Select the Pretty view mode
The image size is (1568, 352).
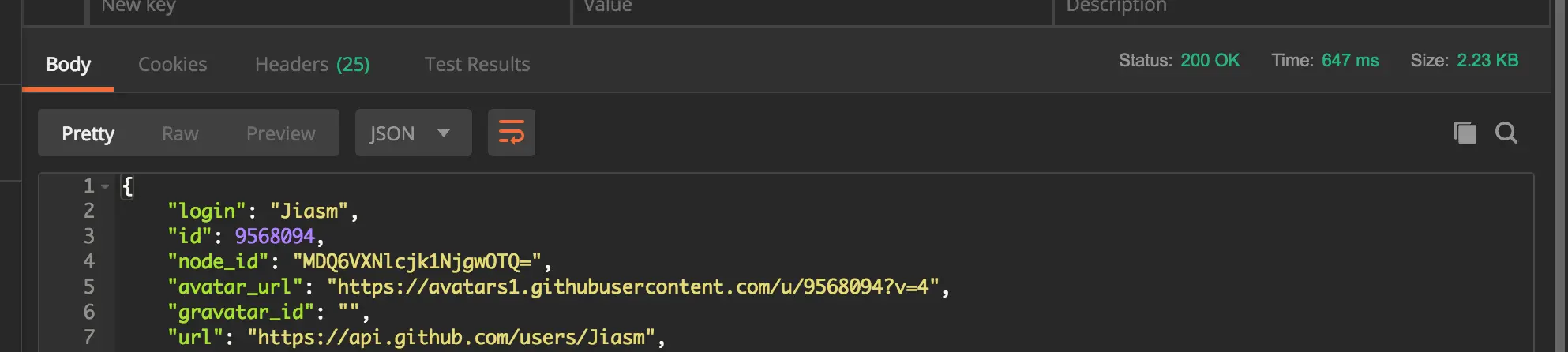[88, 133]
